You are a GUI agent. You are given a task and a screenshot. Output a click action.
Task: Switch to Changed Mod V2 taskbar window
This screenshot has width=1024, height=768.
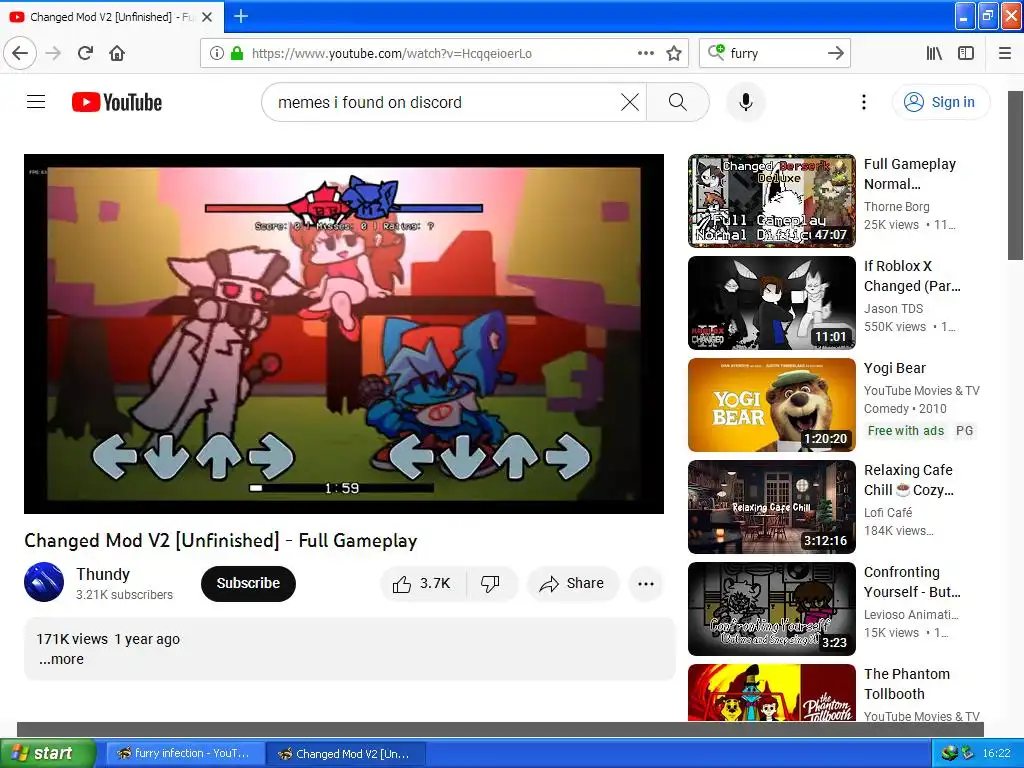click(347, 753)
